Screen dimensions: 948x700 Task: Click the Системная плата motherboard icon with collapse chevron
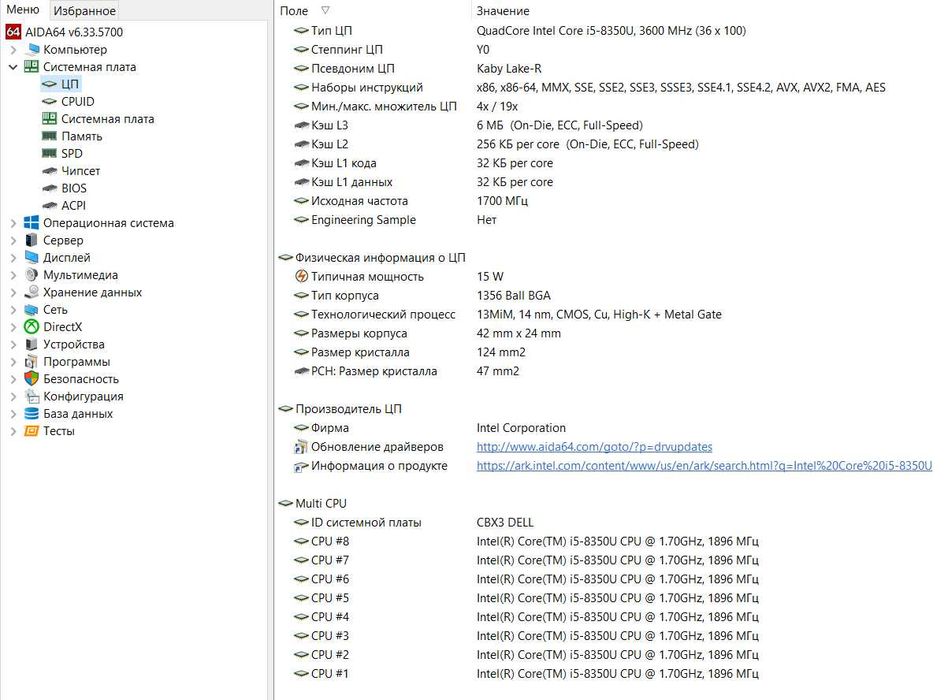[x=31, y=66]
